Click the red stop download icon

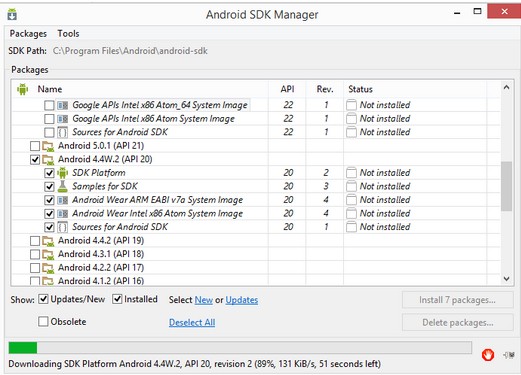488,355
